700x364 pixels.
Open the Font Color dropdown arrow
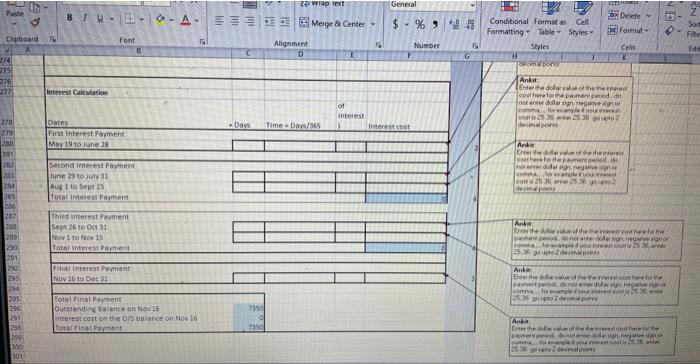197,21
